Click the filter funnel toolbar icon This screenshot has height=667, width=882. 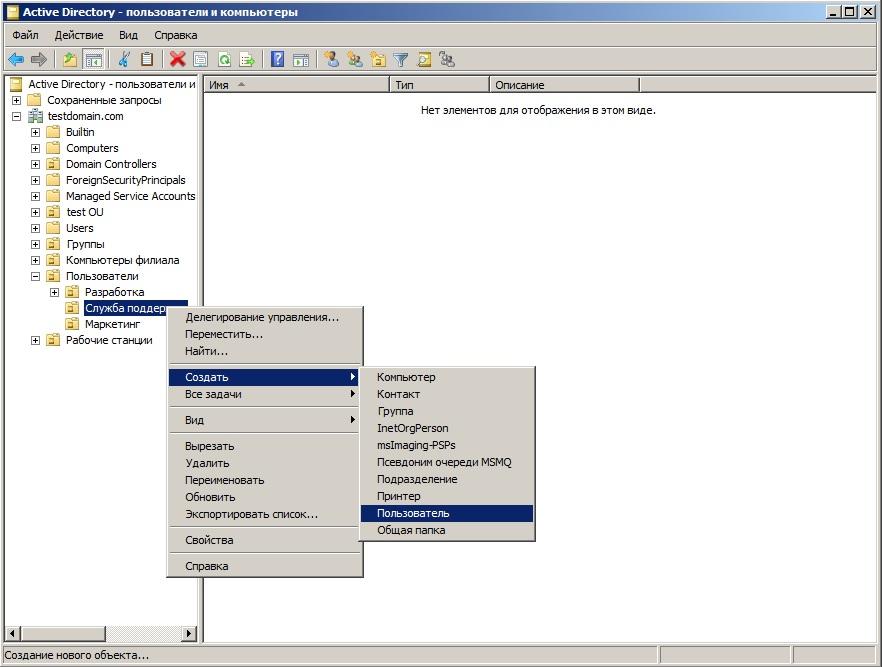401,60
